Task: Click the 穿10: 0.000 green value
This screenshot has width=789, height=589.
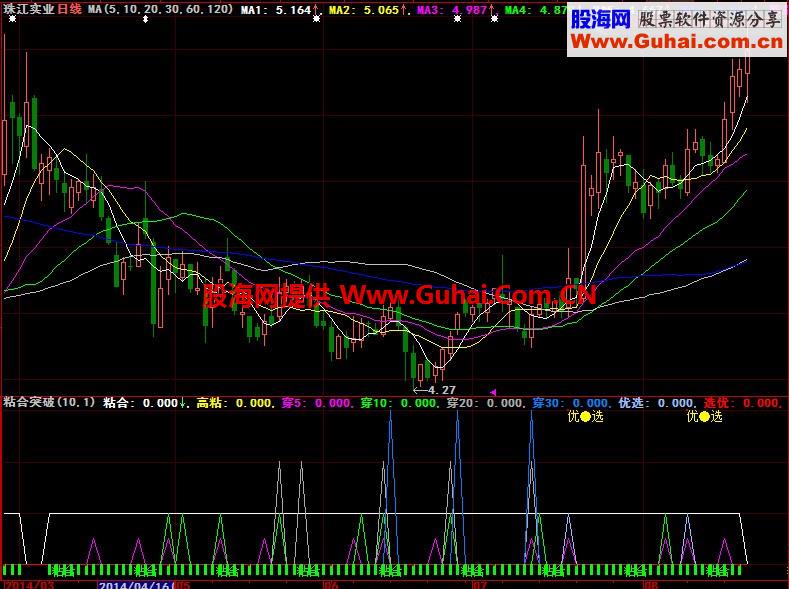Action: pyautogui.click(x=398, y=403)
